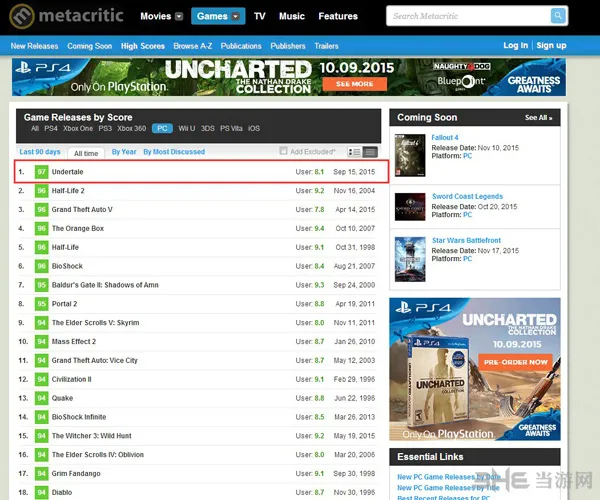Click Portal 2's green 95 score badge
This screenshot has height=500, width=600.
tap(41, 304)
